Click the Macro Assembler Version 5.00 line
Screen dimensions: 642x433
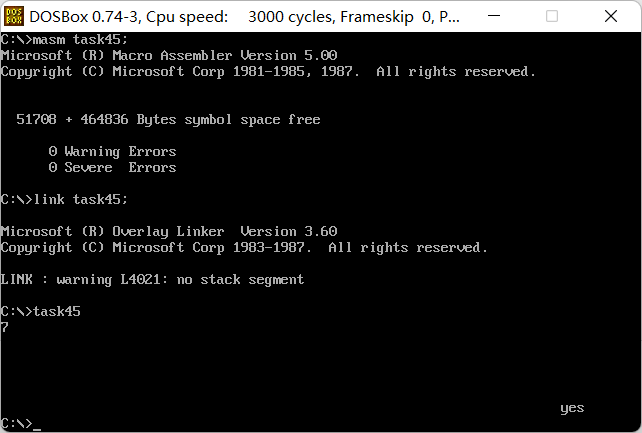pyautogui.click(x=169, y=55)
